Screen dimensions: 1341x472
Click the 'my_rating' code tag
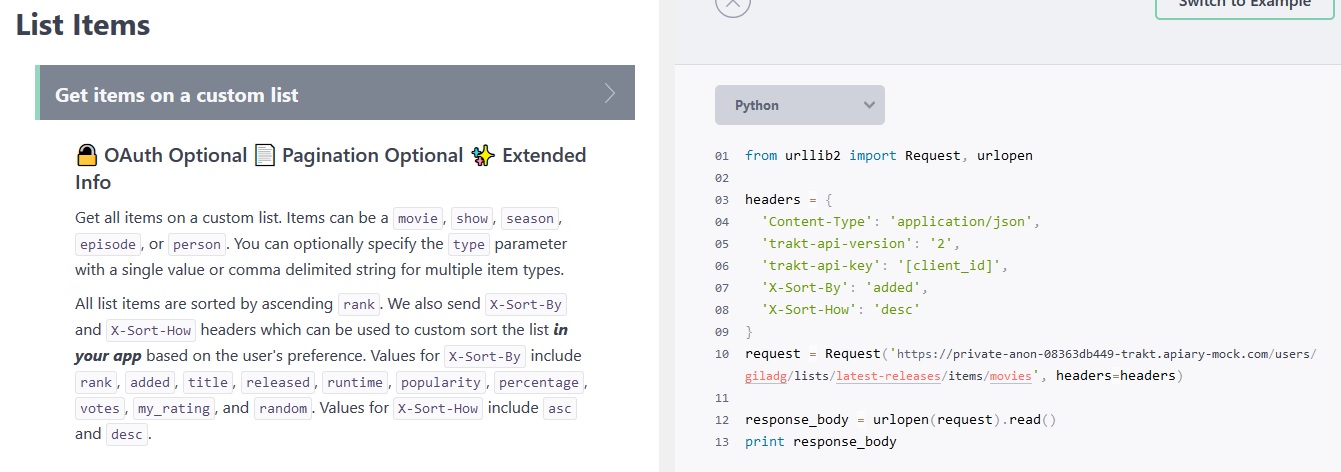174,408
